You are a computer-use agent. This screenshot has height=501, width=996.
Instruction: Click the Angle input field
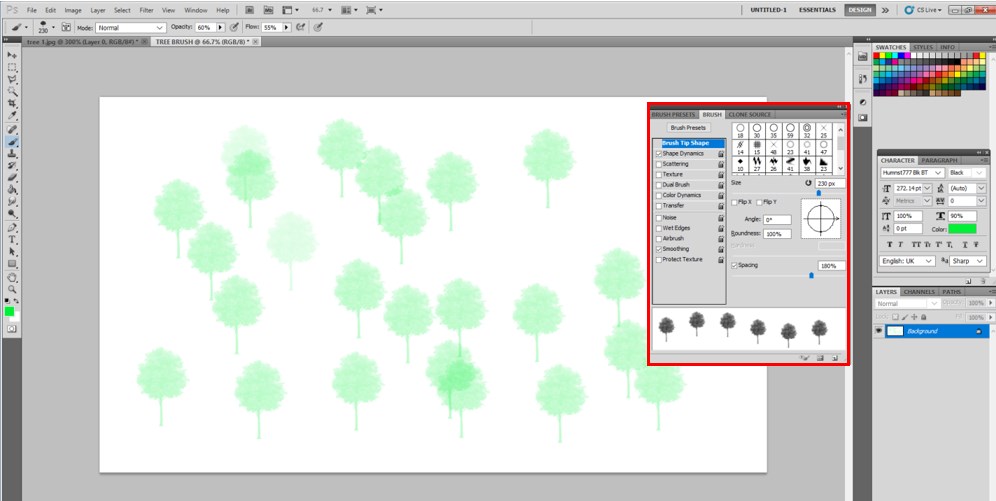pyautogui.click(x=777, y=220)
